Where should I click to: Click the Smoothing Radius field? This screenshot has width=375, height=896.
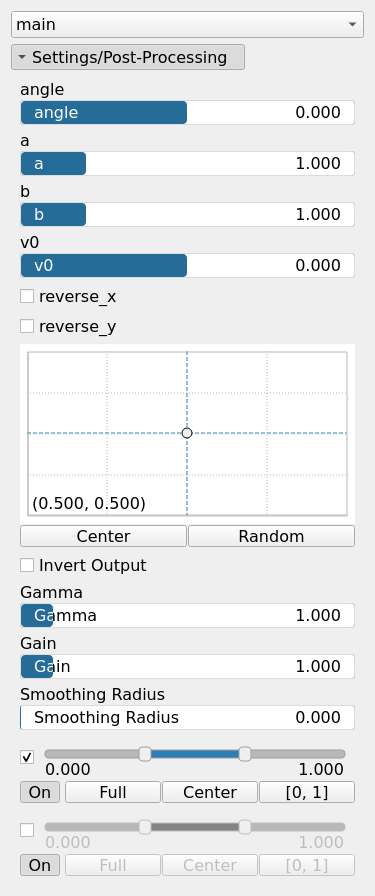tap(188, 717)
